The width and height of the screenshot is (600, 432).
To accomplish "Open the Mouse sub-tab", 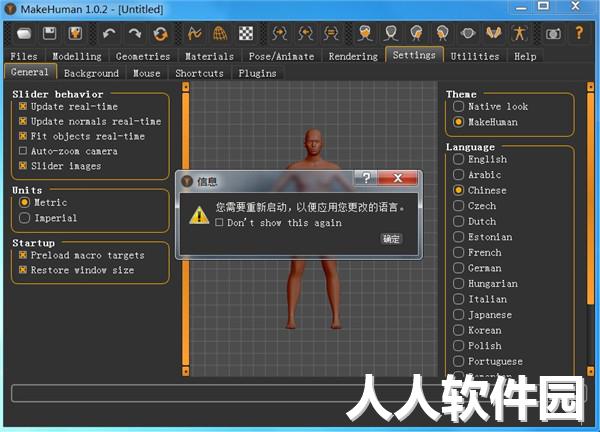I will coord(147,73).
